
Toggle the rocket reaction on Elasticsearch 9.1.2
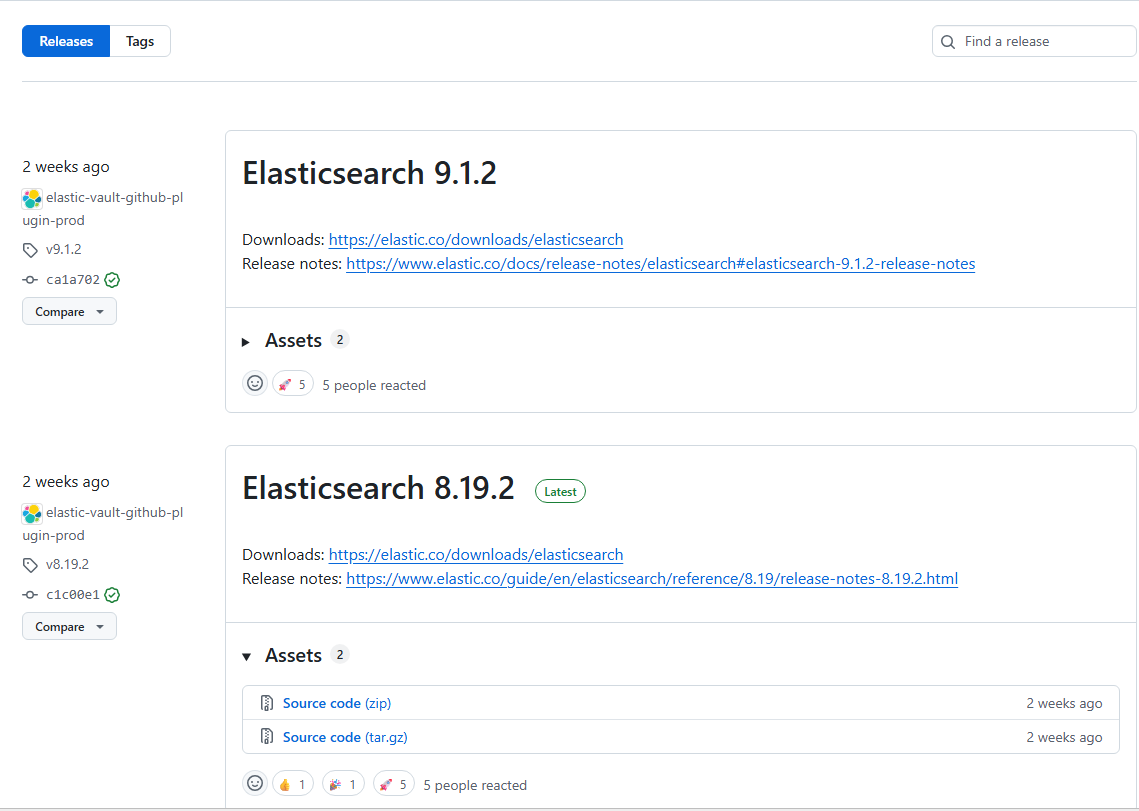click(292, 383)
